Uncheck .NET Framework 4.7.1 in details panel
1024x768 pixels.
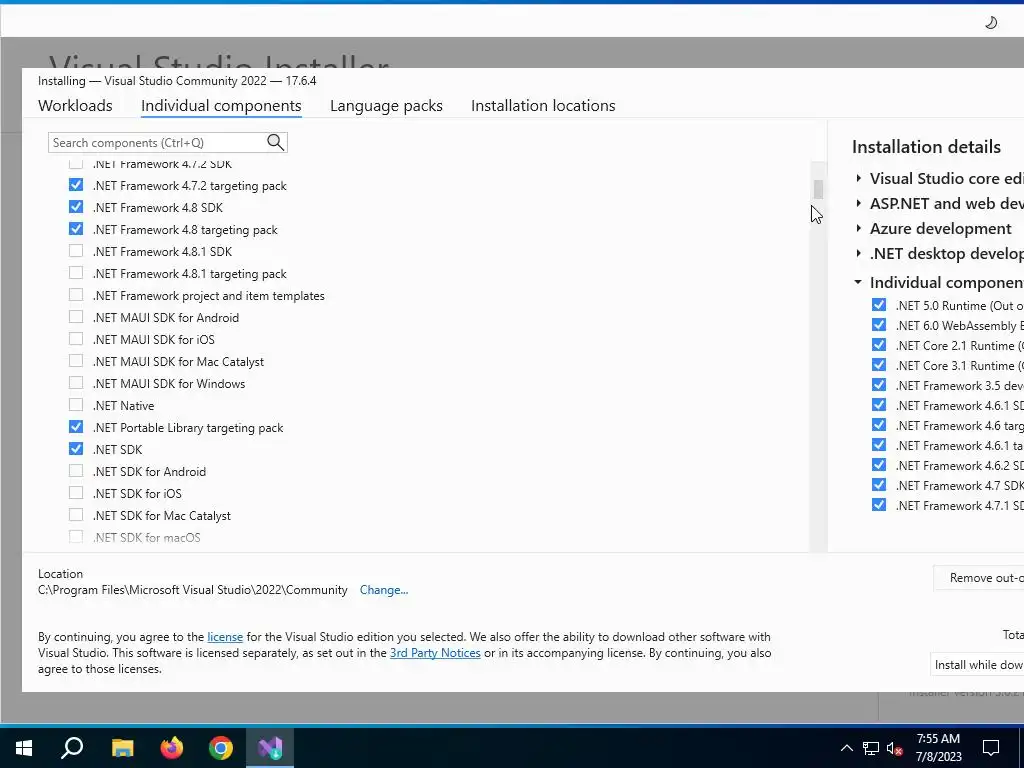[x=879, y=505]
